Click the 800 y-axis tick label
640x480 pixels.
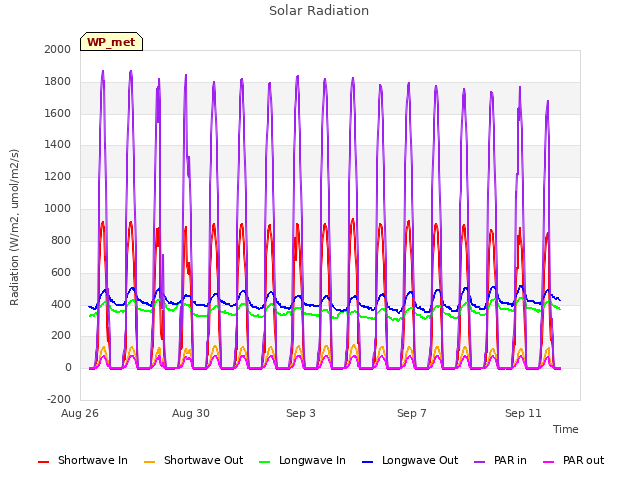coord(61,240)
